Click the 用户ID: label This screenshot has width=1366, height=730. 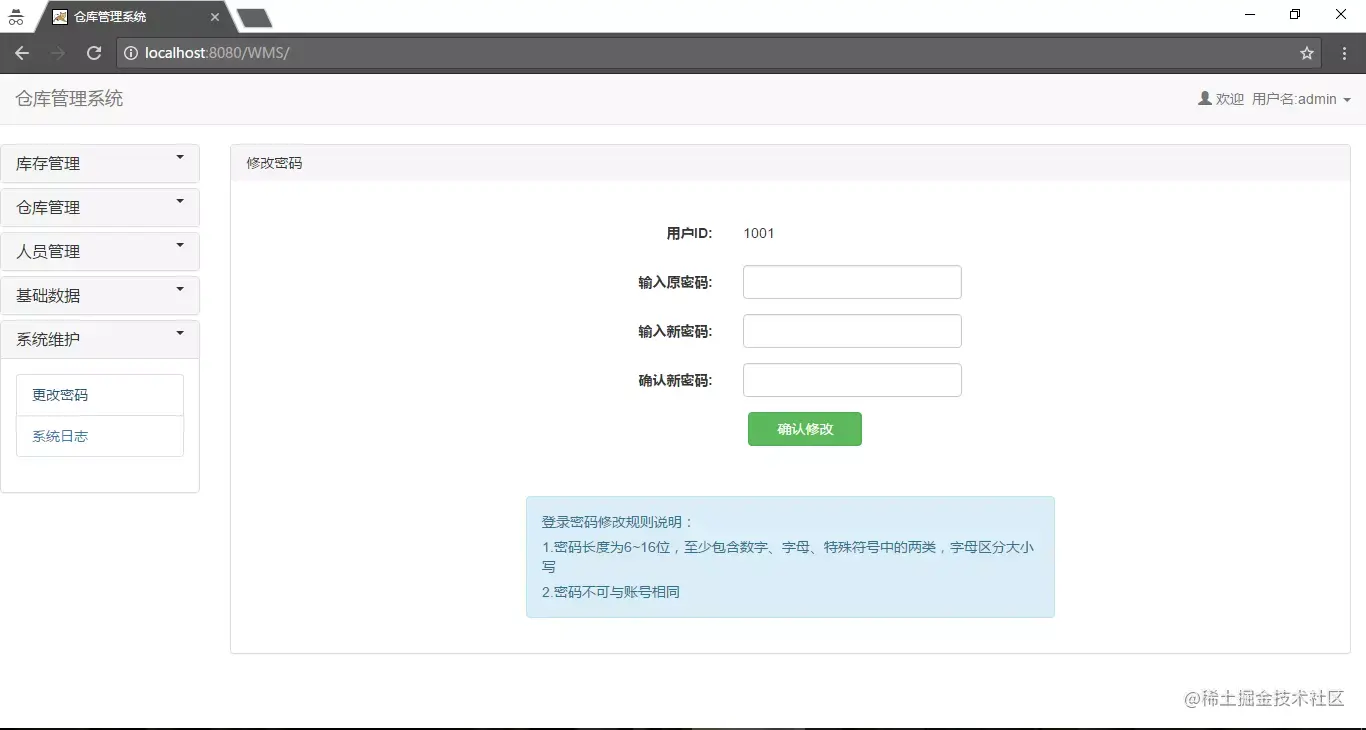point(689,233)
